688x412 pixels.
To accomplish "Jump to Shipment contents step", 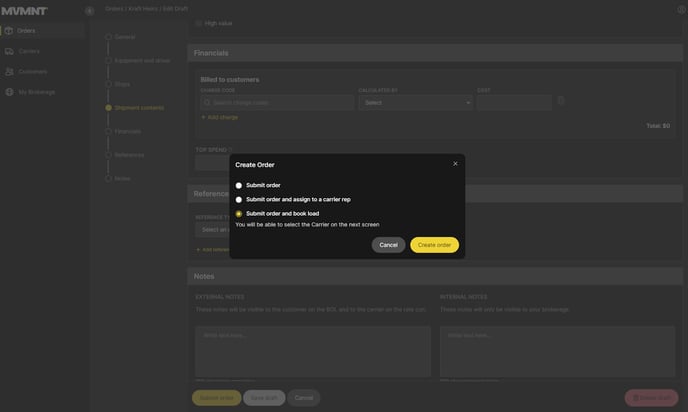I will point(139,107).
